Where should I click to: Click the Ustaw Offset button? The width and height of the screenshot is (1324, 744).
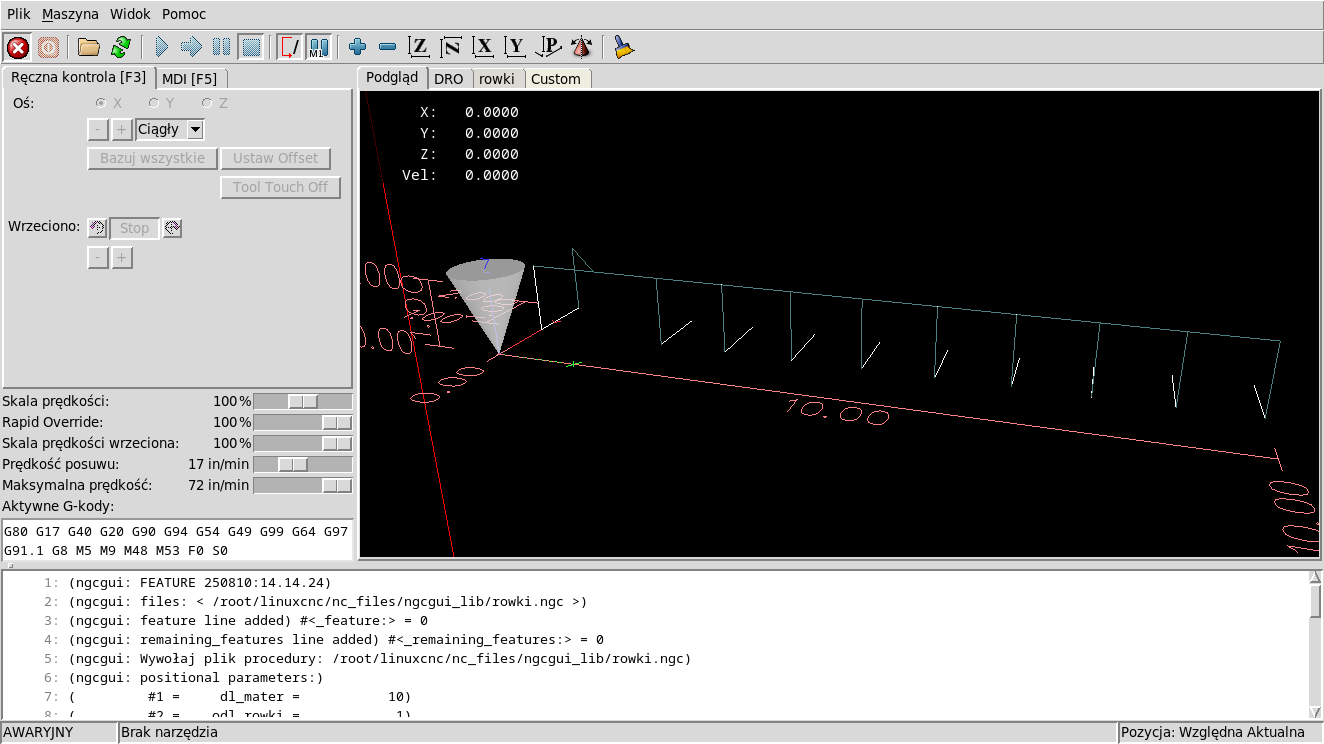click(x=275, y=158)
